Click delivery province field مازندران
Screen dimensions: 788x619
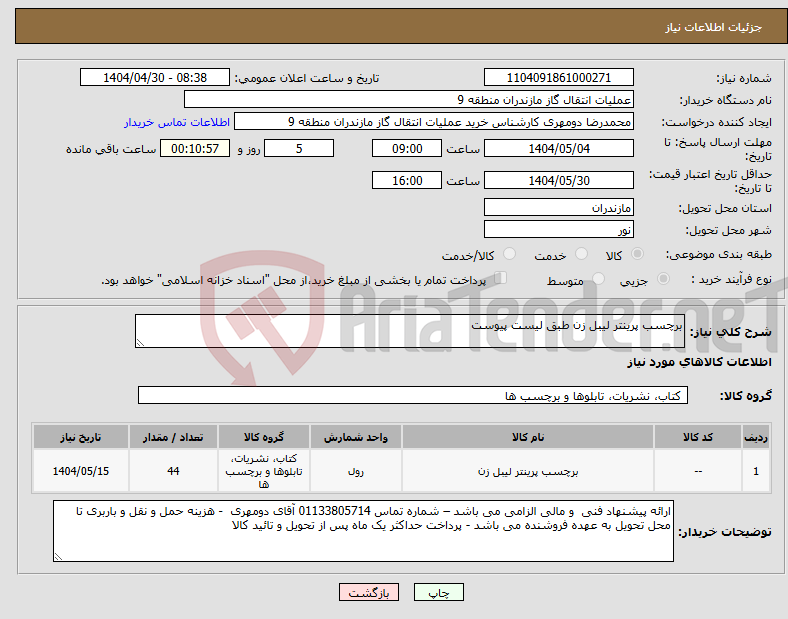click(x=558, y=207)
